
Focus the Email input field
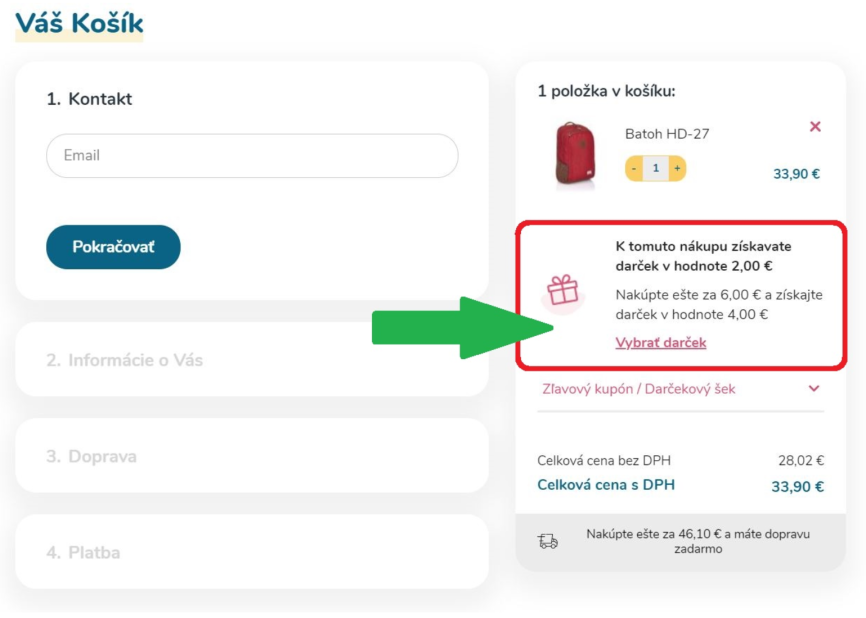pos(252,156)
